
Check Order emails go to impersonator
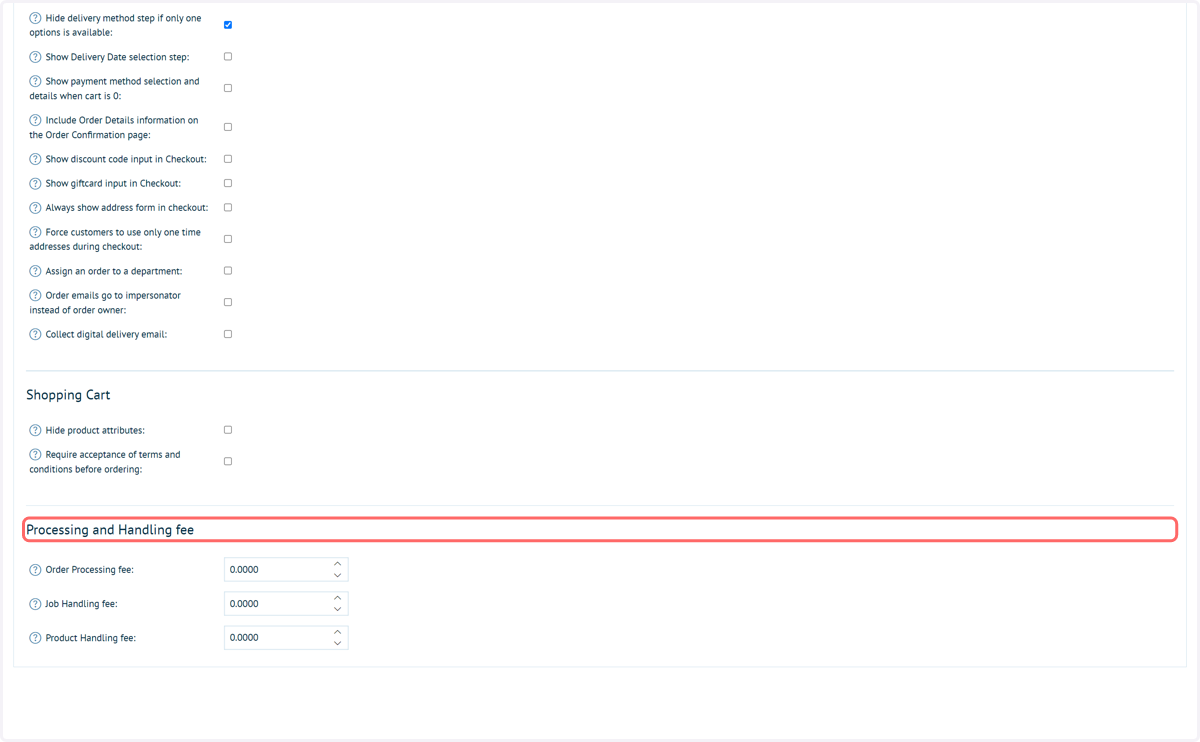coord(228,302)
